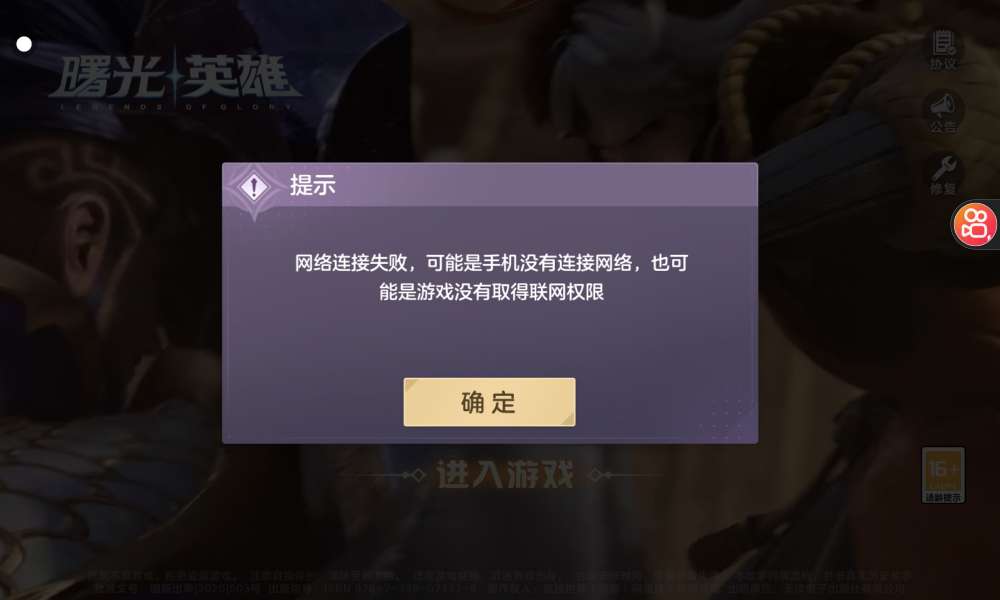Tap the dimmed 进入游戏 button
Screen dimensions: 1000x600
pos(504,474)
